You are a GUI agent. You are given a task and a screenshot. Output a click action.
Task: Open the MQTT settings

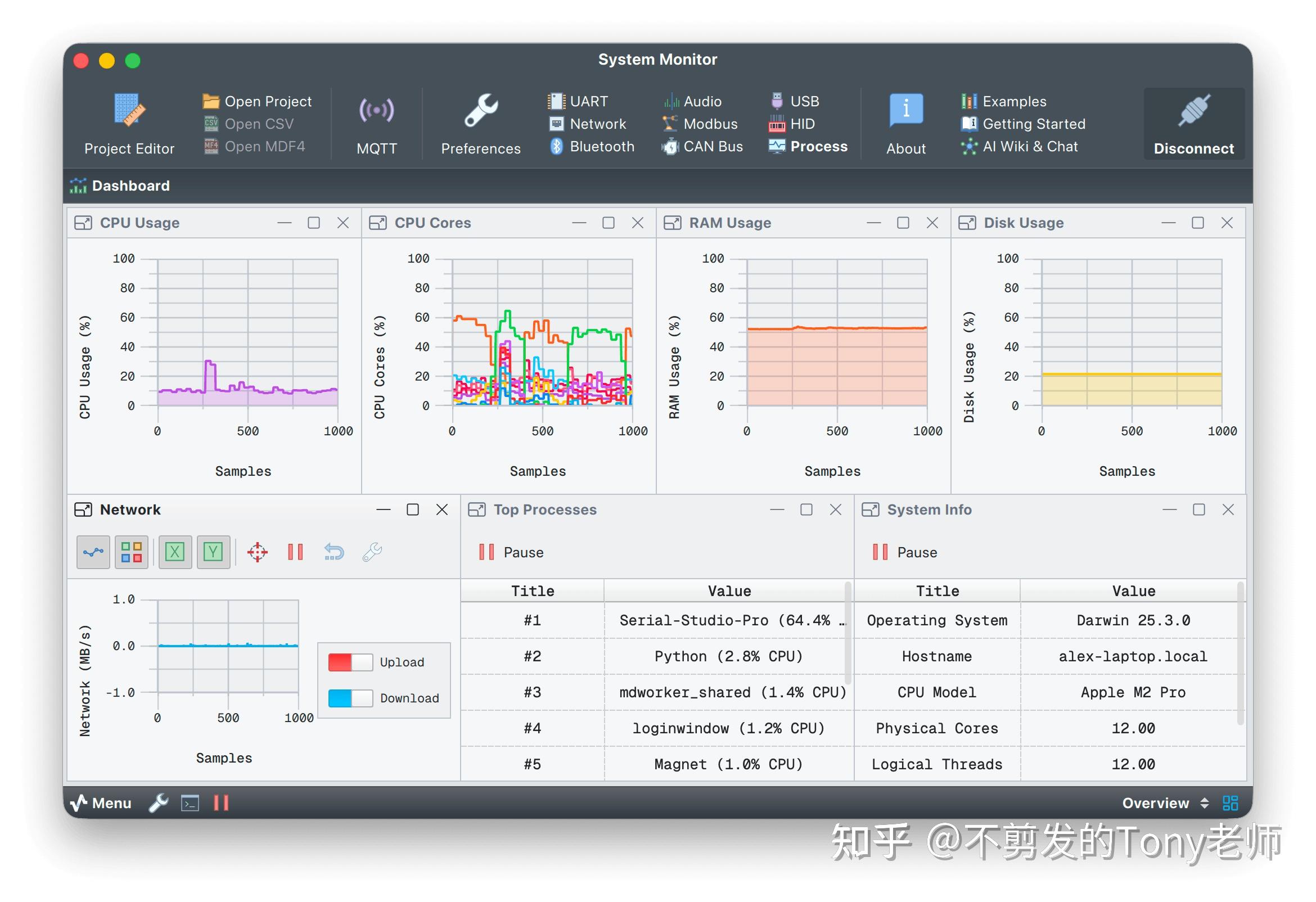(377, 124)
